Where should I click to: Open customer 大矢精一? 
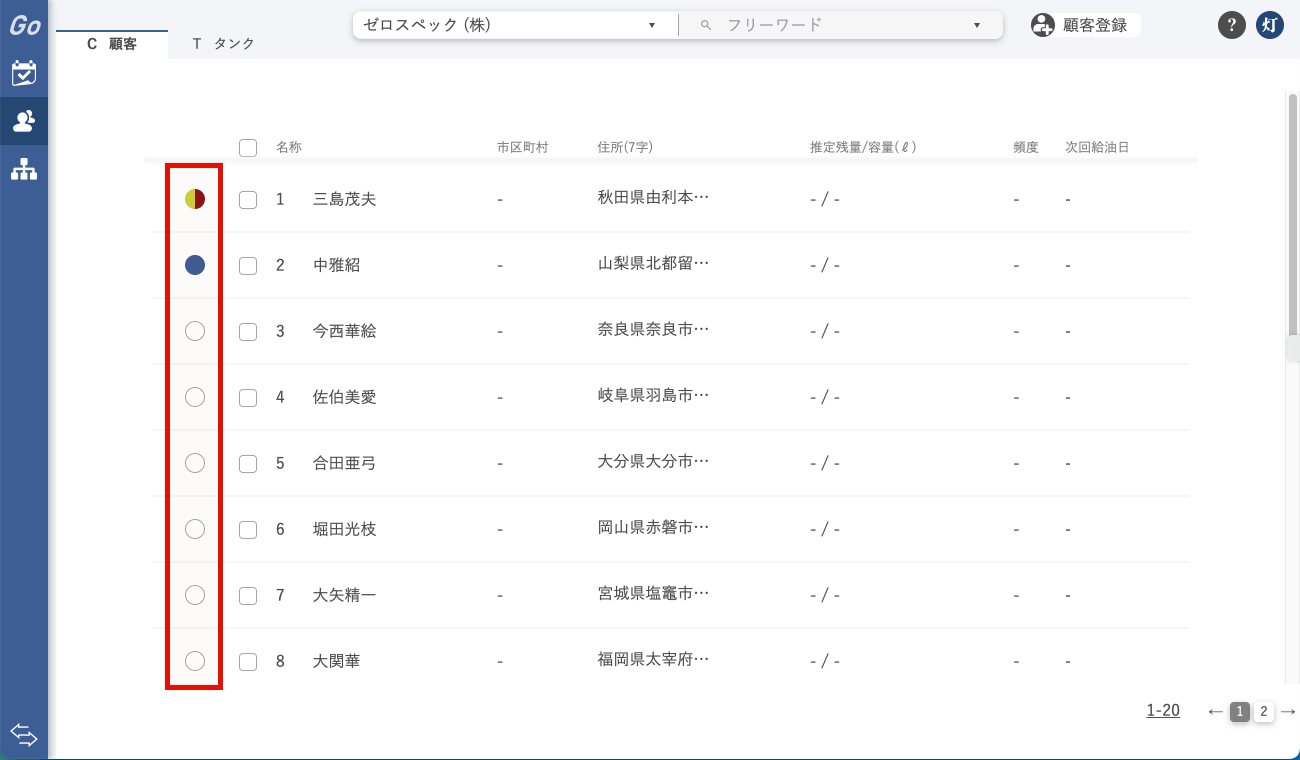click(345, 595)
